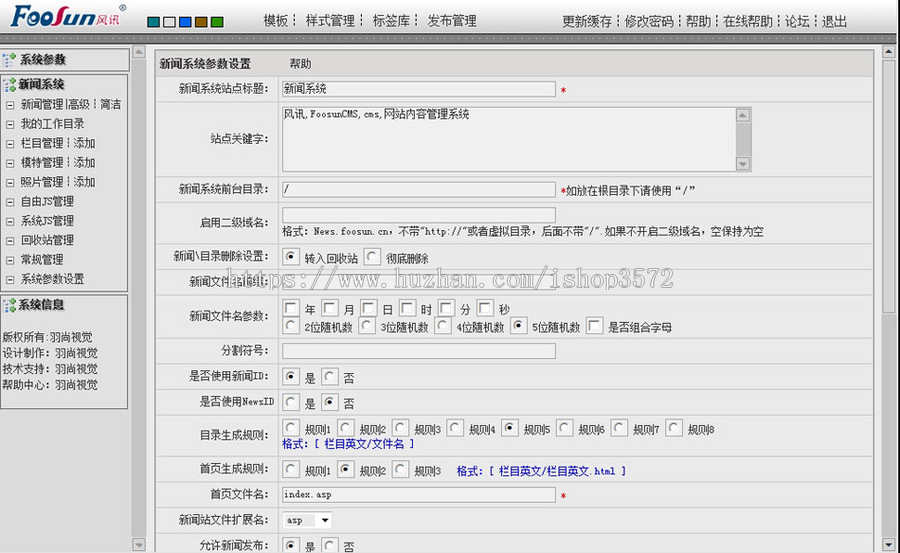Screen dimensions: 900x553
Task: Select 是 for 是否使用NewsID
Action: pyautogui.click(x=291, y=402)
